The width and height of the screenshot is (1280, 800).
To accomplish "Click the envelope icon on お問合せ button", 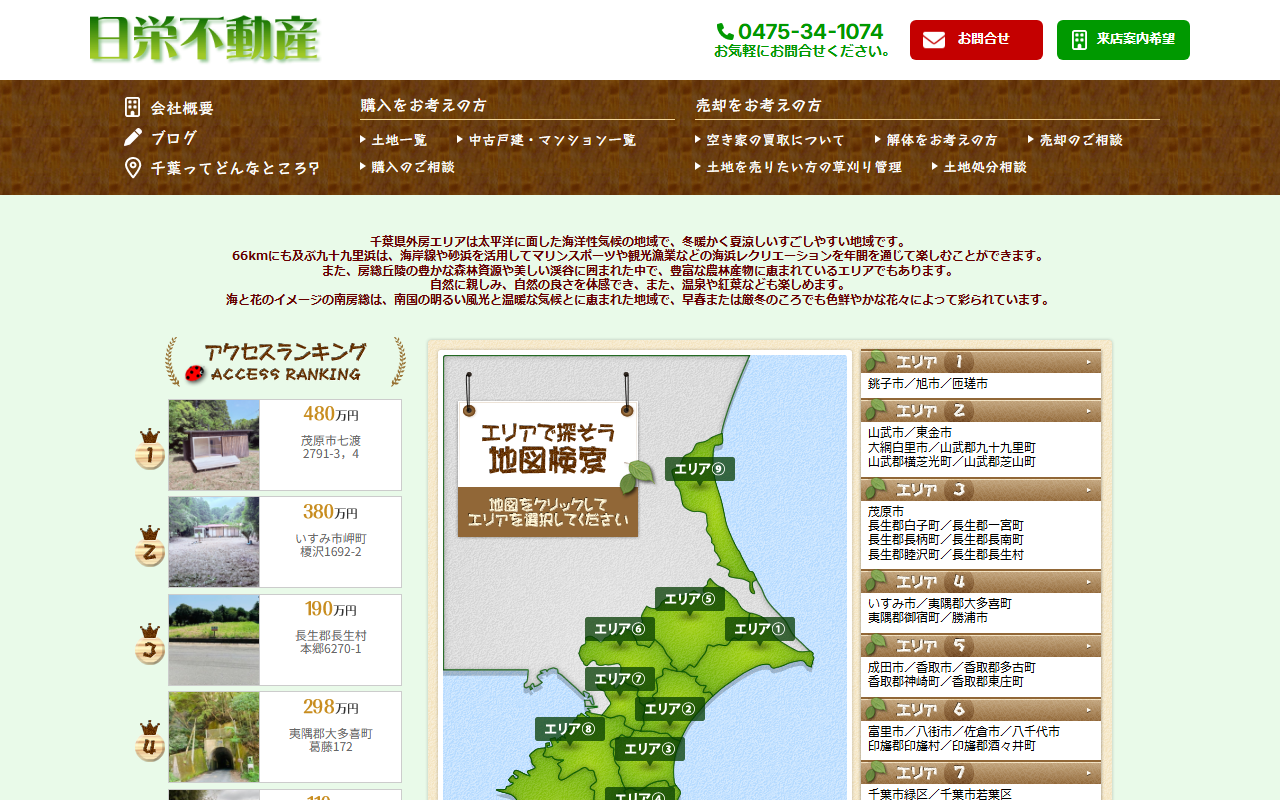I will click(934, 40).
